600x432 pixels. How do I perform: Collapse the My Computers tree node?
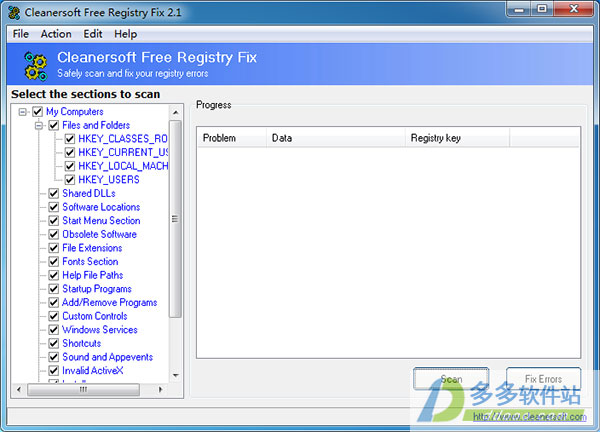(x=23, y=112)
